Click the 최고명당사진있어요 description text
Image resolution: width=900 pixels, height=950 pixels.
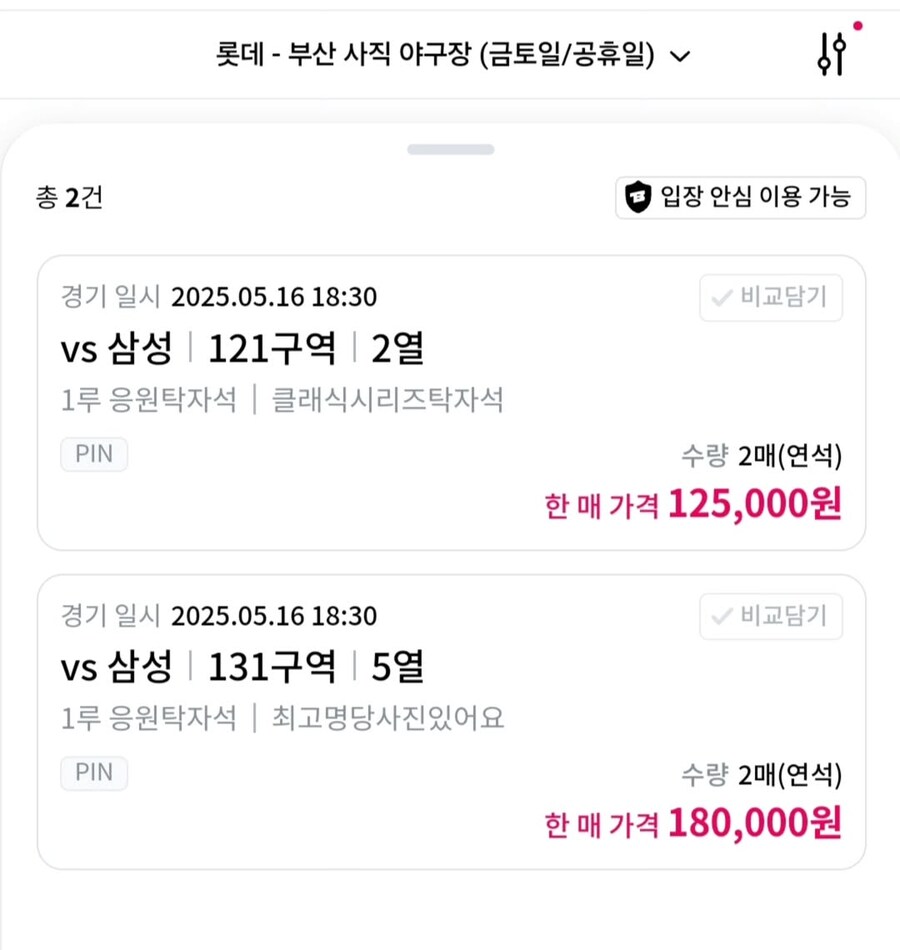[x=387, y=718]
